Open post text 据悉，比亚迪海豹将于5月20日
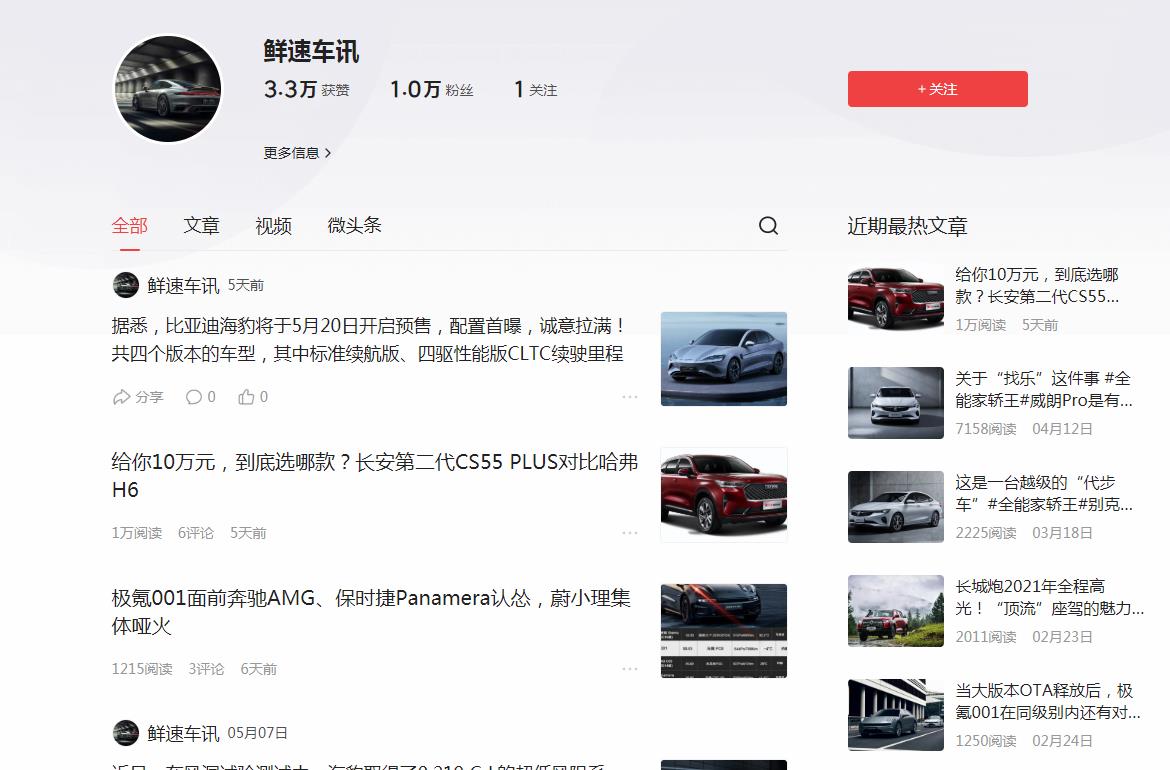1170x770 pixels. 368,339
